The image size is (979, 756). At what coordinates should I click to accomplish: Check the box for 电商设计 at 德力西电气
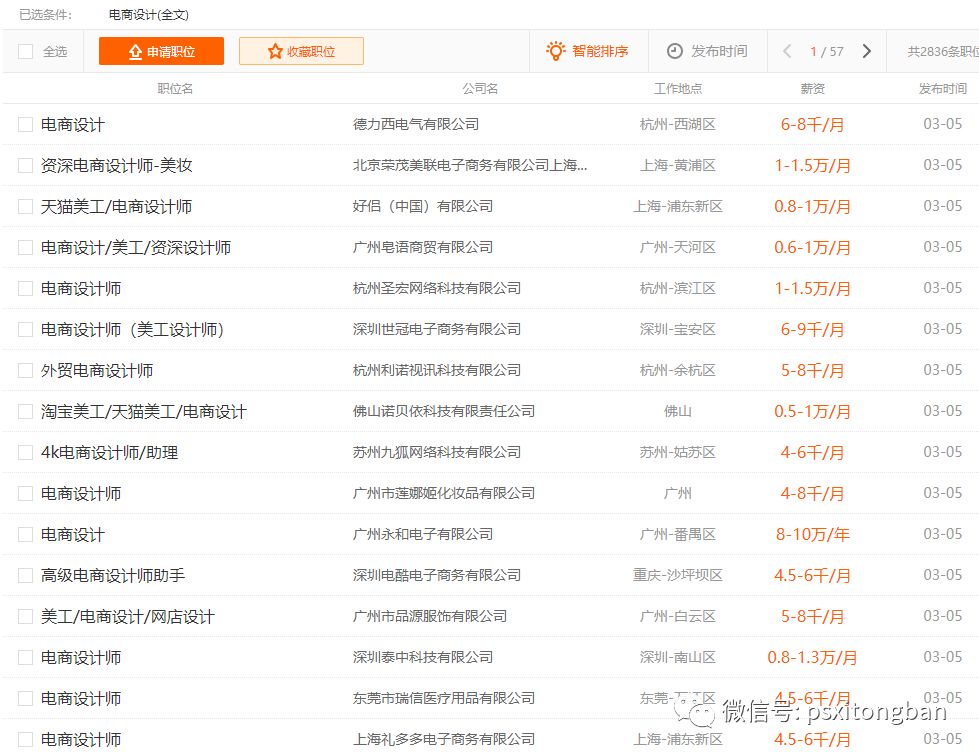(25, 124)
